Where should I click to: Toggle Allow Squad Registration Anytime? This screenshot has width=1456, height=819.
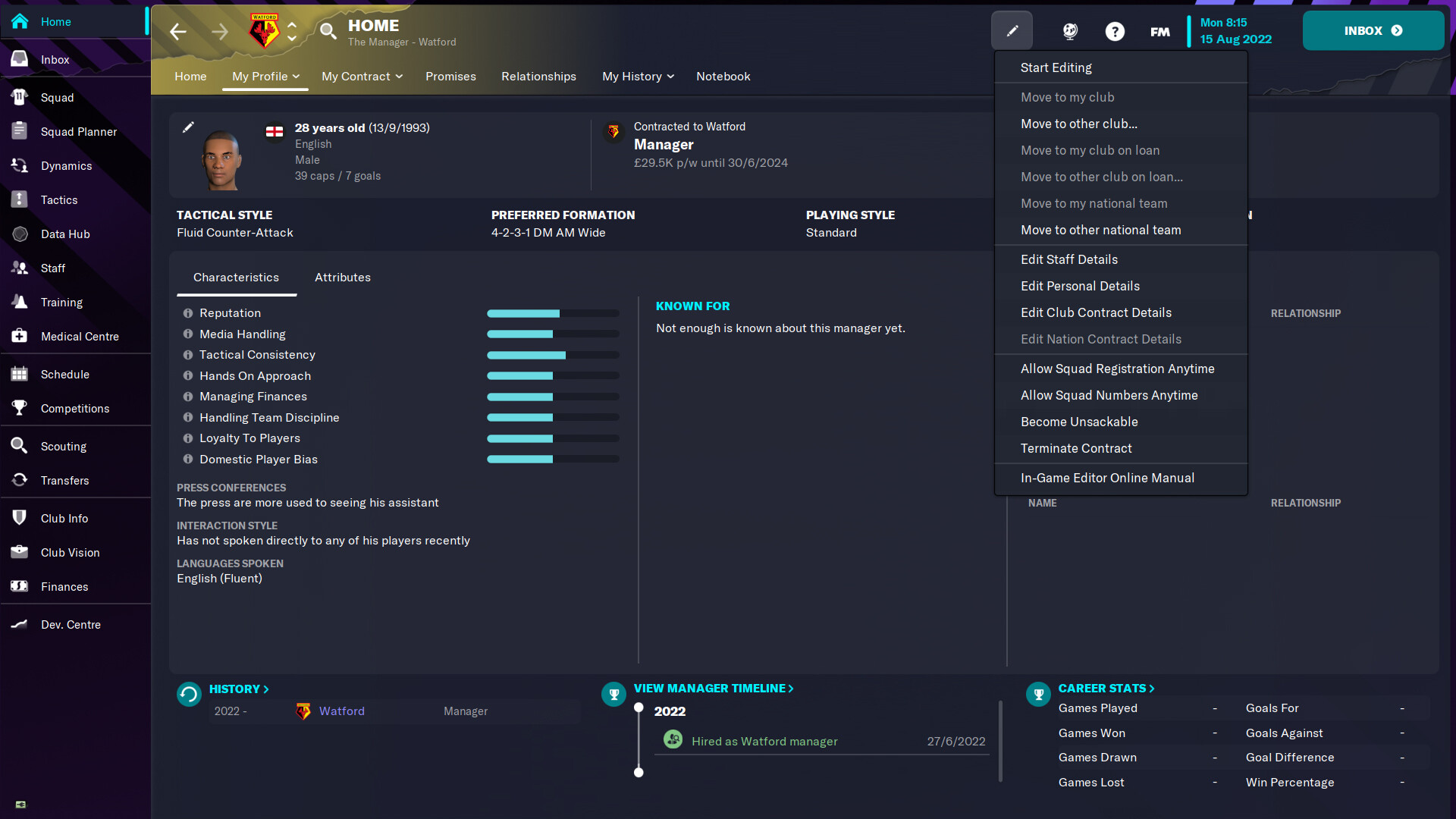click(x=1117, y=368)
